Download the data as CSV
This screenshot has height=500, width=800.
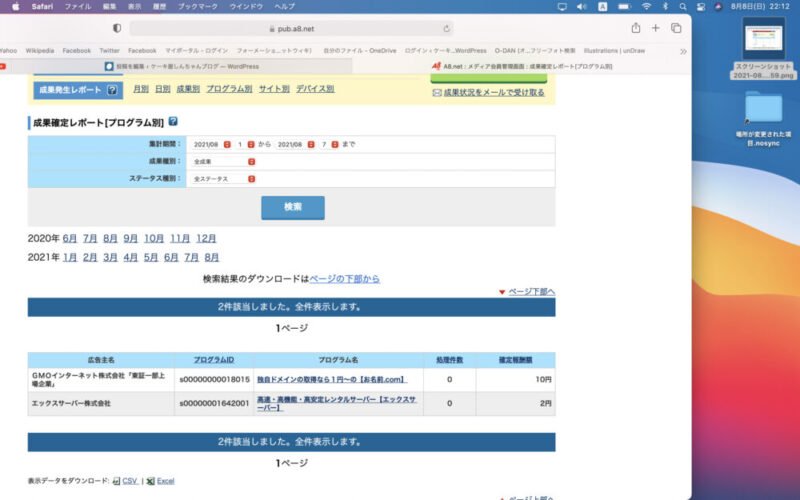pos(125,481)
